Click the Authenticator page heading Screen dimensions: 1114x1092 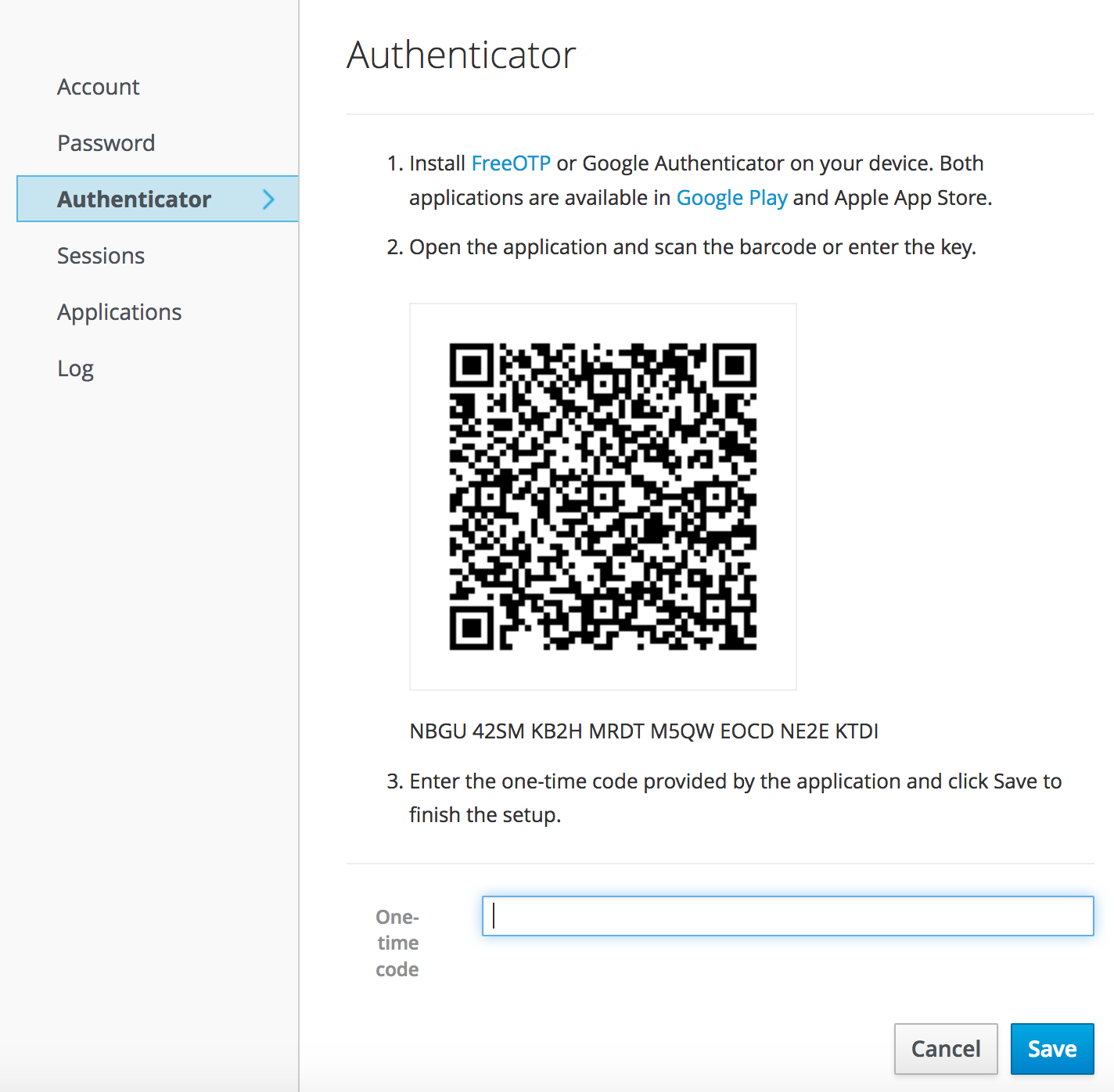pos(462,55)
